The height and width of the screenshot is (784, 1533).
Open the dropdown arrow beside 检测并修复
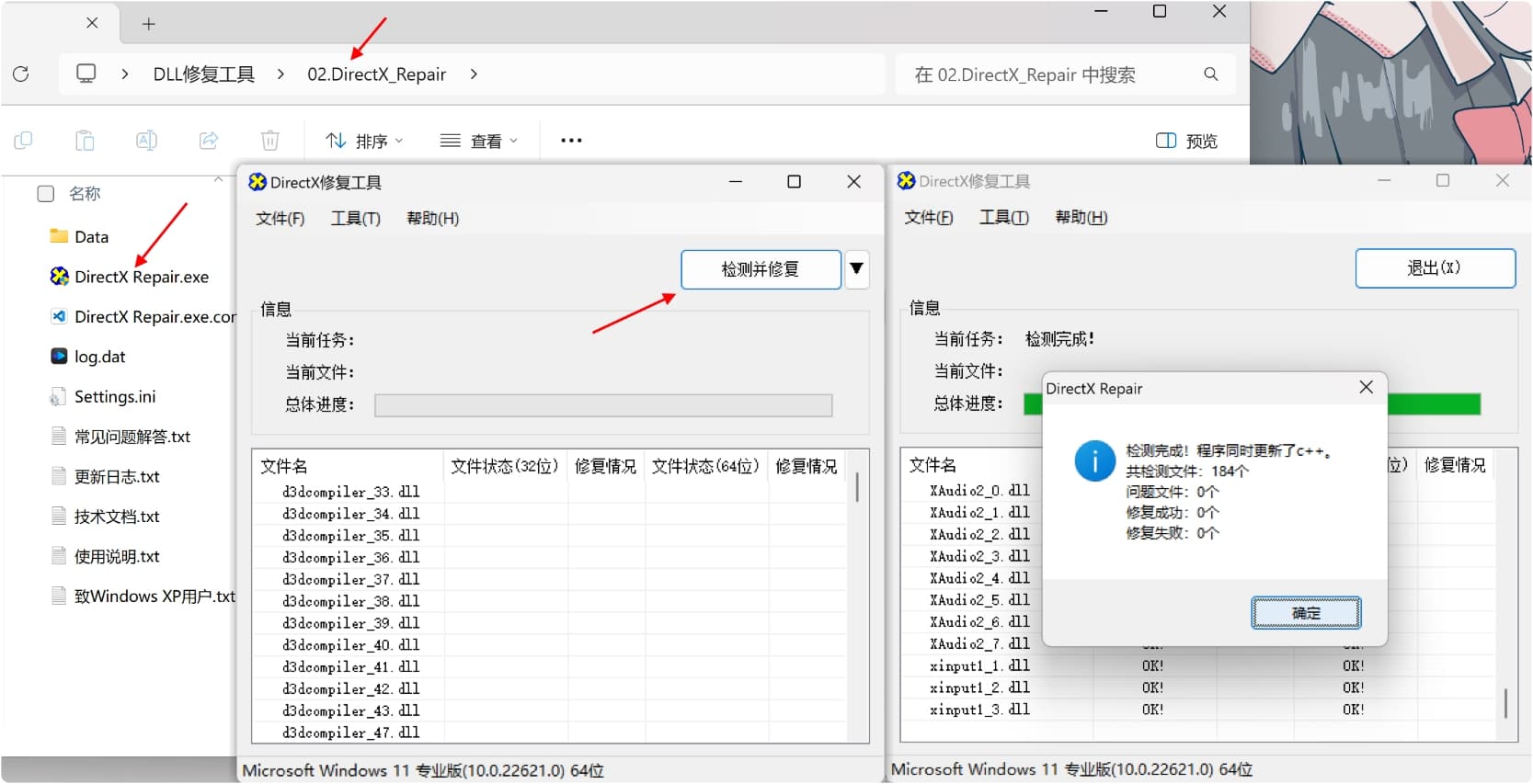click(856, 269)
